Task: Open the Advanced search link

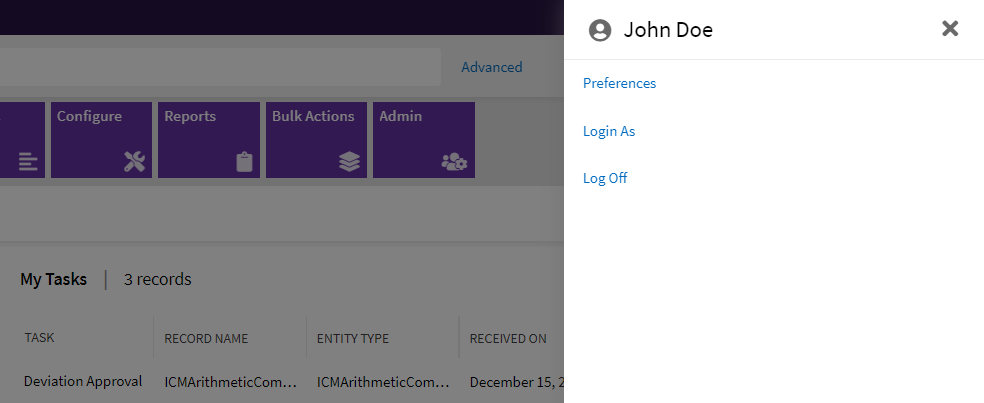Action: pos(491,67)
